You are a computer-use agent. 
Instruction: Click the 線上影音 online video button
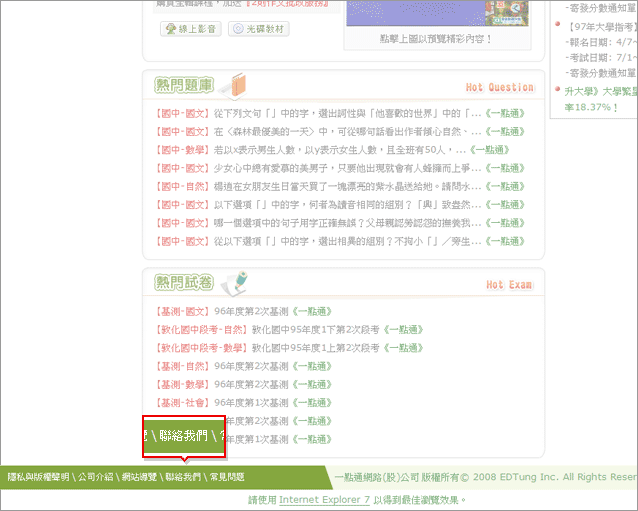pos(190,29)
